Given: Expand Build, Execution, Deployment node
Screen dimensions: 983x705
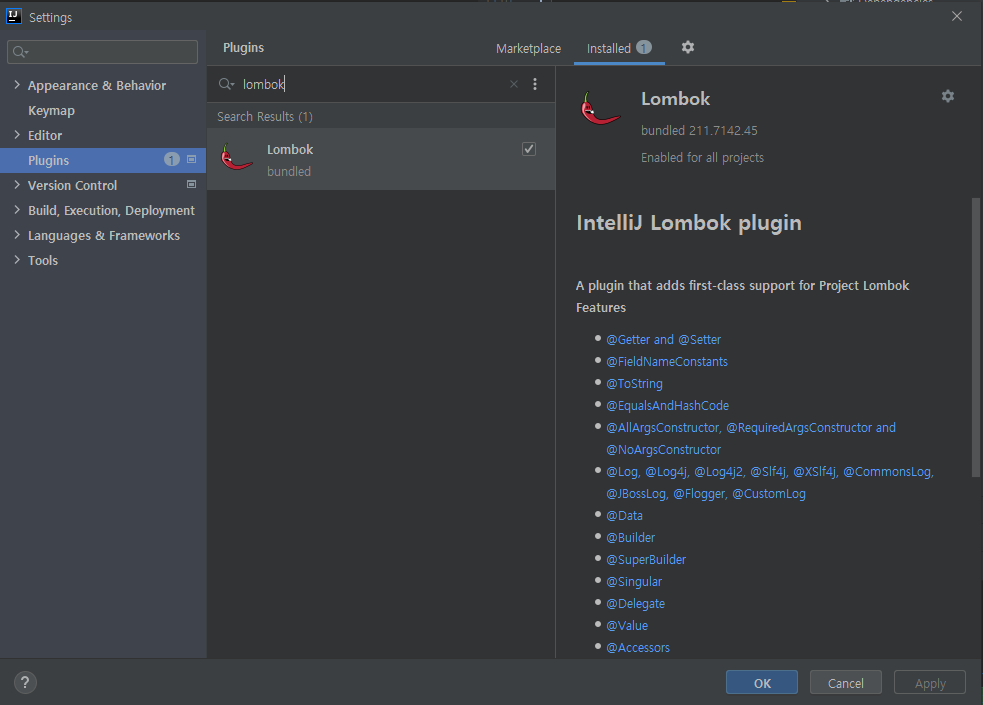Looking at the screenshot, I should (17, 210).
